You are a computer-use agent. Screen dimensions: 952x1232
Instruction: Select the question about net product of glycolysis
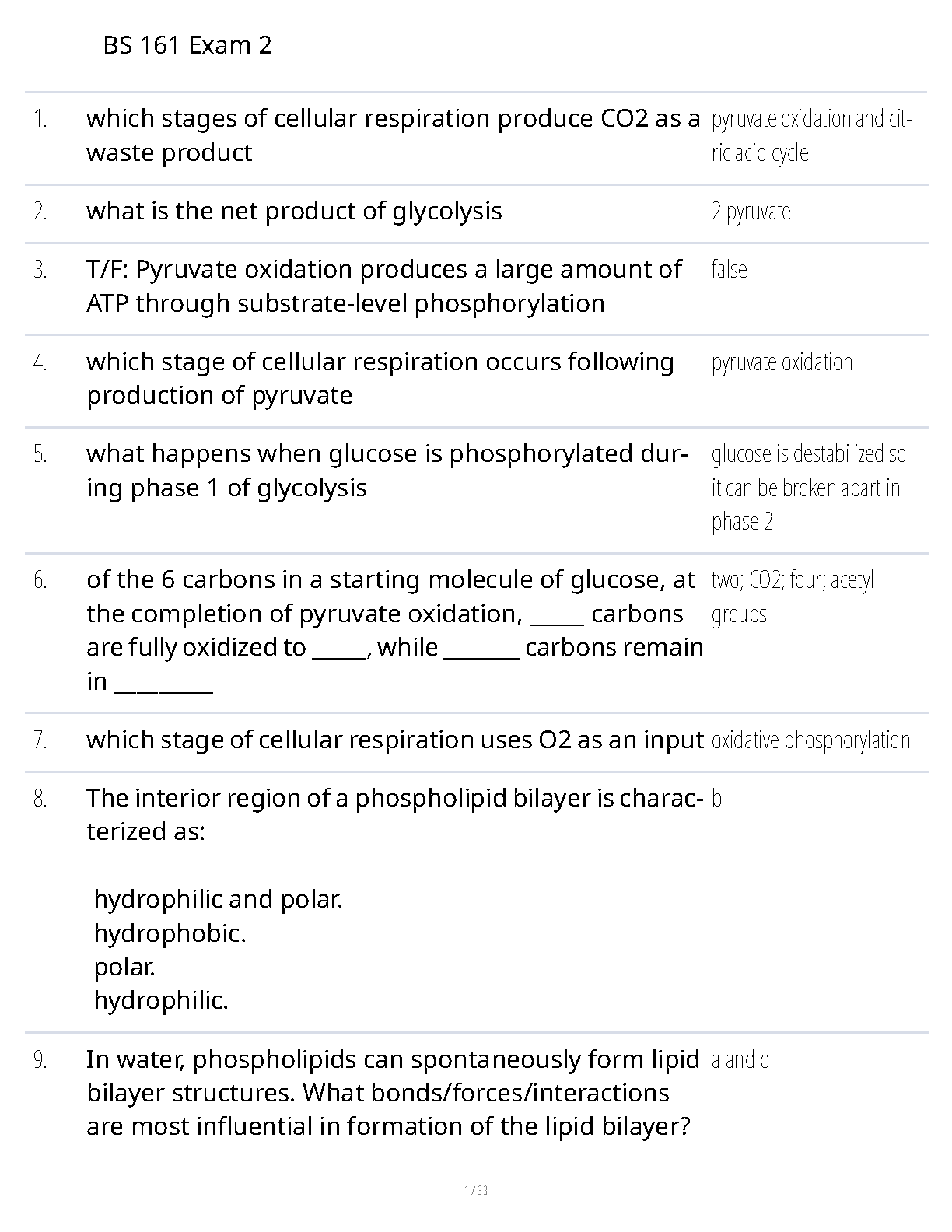pyautogui.click(x=294, y=211)
